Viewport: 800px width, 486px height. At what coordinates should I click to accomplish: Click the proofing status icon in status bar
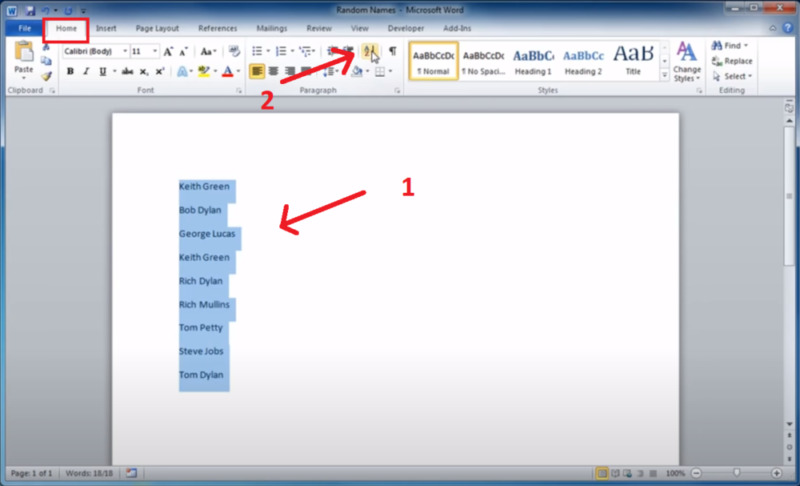[132, 473]
